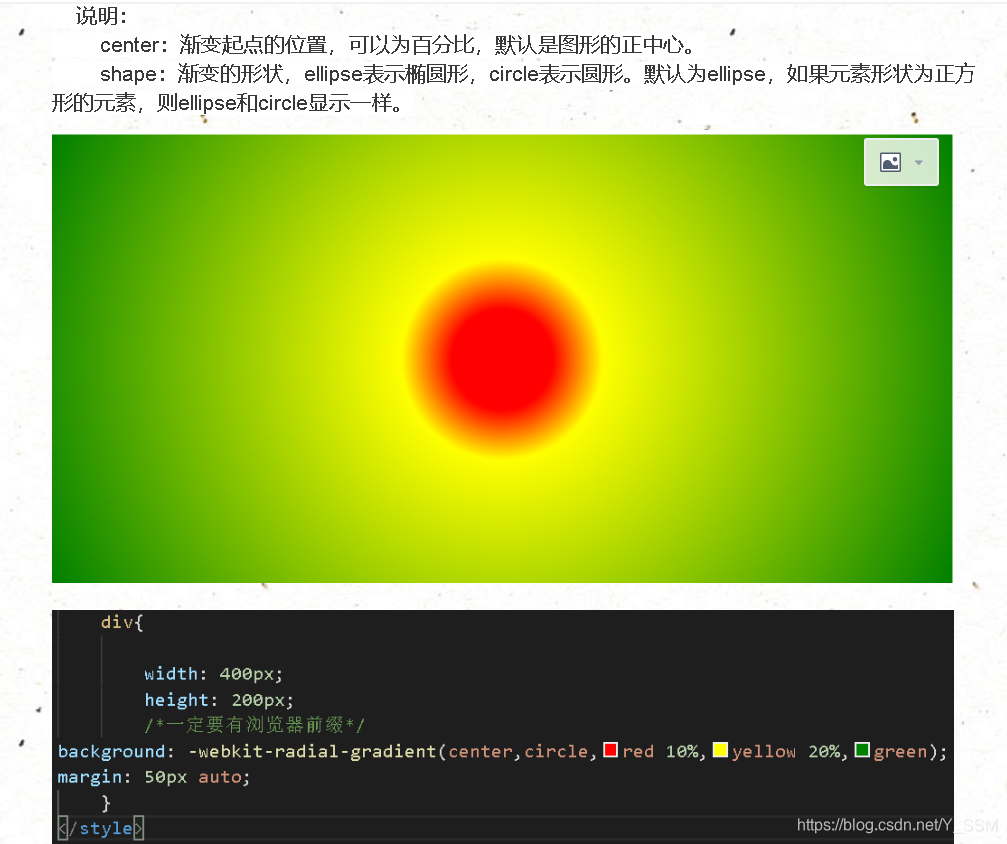Click the red color swatch before 'red 10%'
Image resolution: width=1007 pixels, height=844 pixels.
(x=611, y=751)
